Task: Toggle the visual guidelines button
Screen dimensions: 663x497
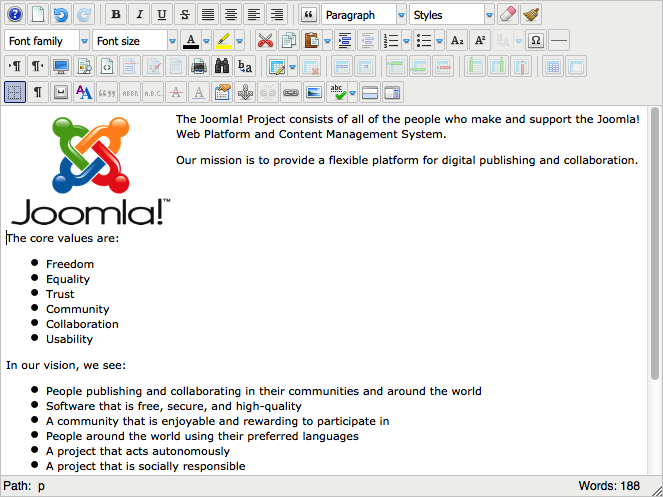Action: pos(15,93)
